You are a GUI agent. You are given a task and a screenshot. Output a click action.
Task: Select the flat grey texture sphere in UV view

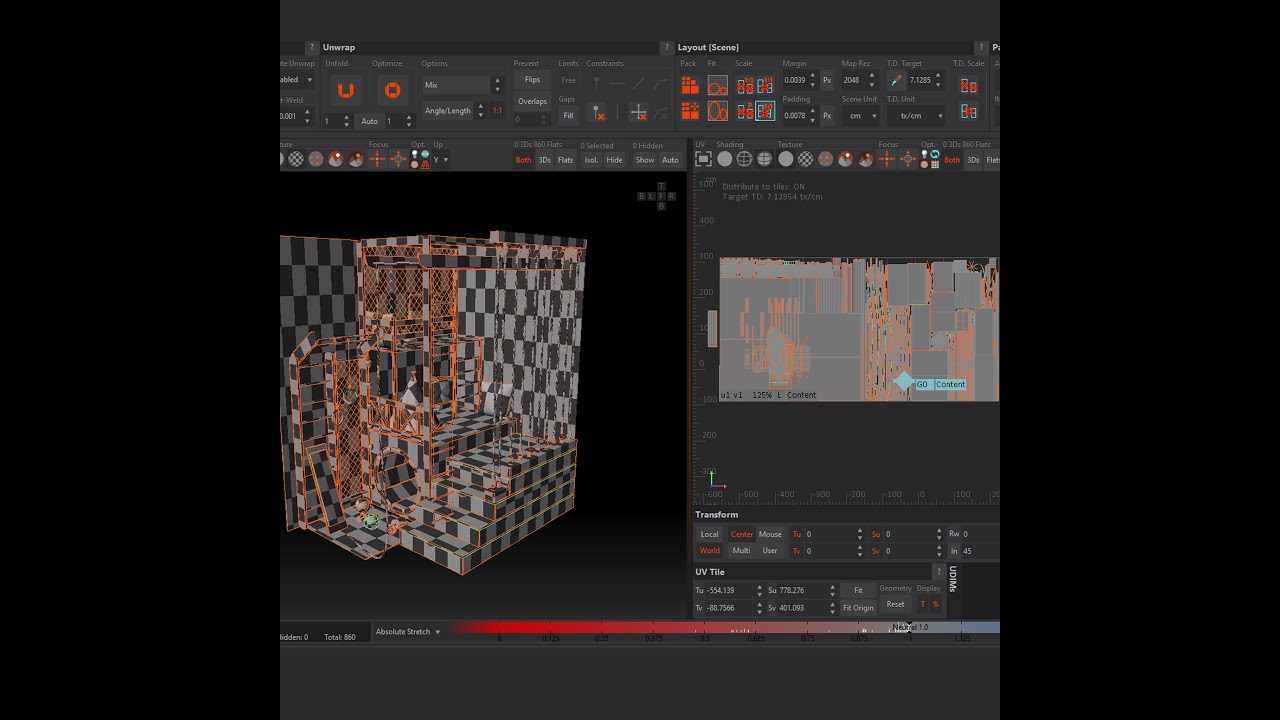(x=785, y=159)
